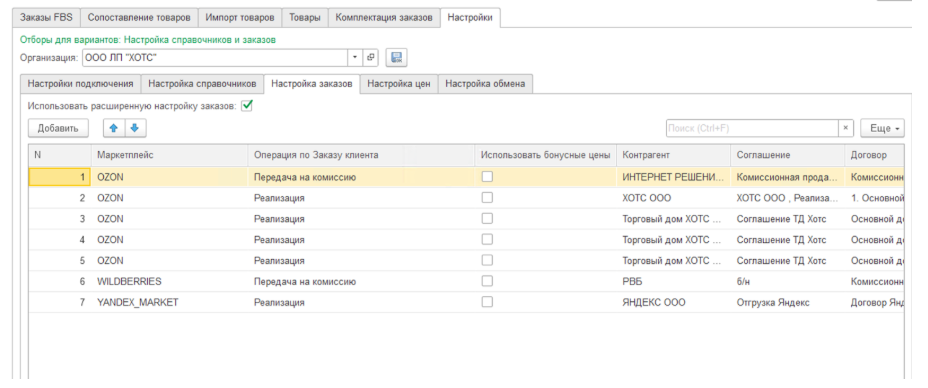Switch to the Заказы FBS tab
The height and width of the screenshot is (388, 928).
pyautogui.click(x=46, y=18)
